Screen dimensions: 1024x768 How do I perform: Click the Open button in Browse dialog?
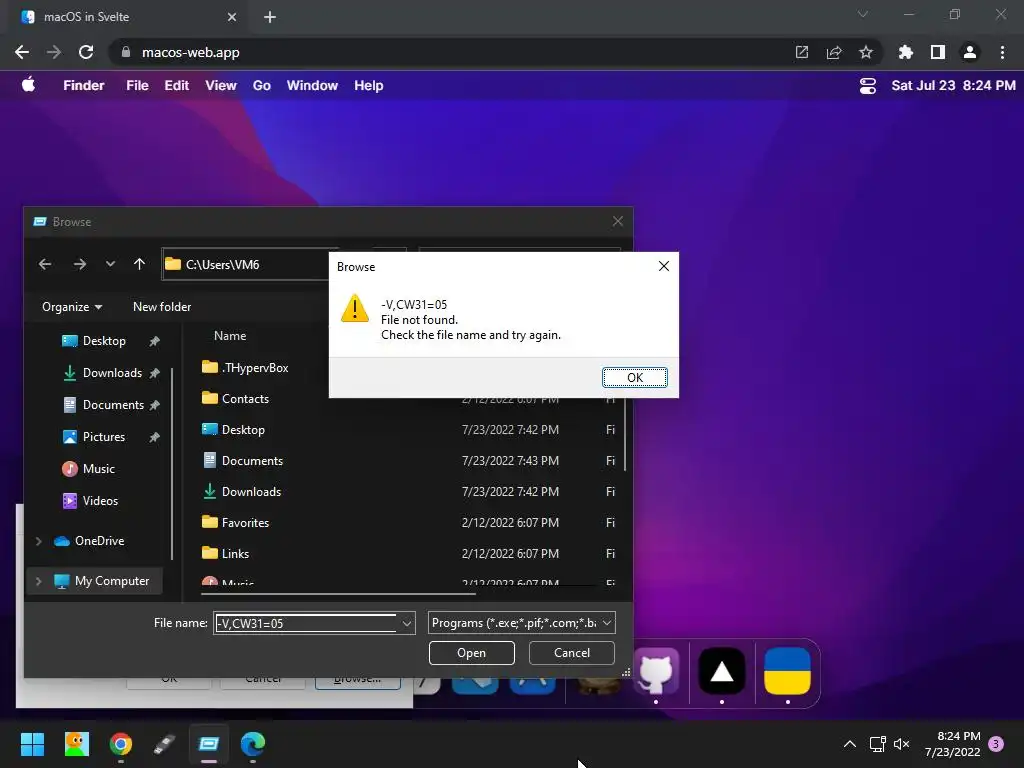tap(472, 653)
